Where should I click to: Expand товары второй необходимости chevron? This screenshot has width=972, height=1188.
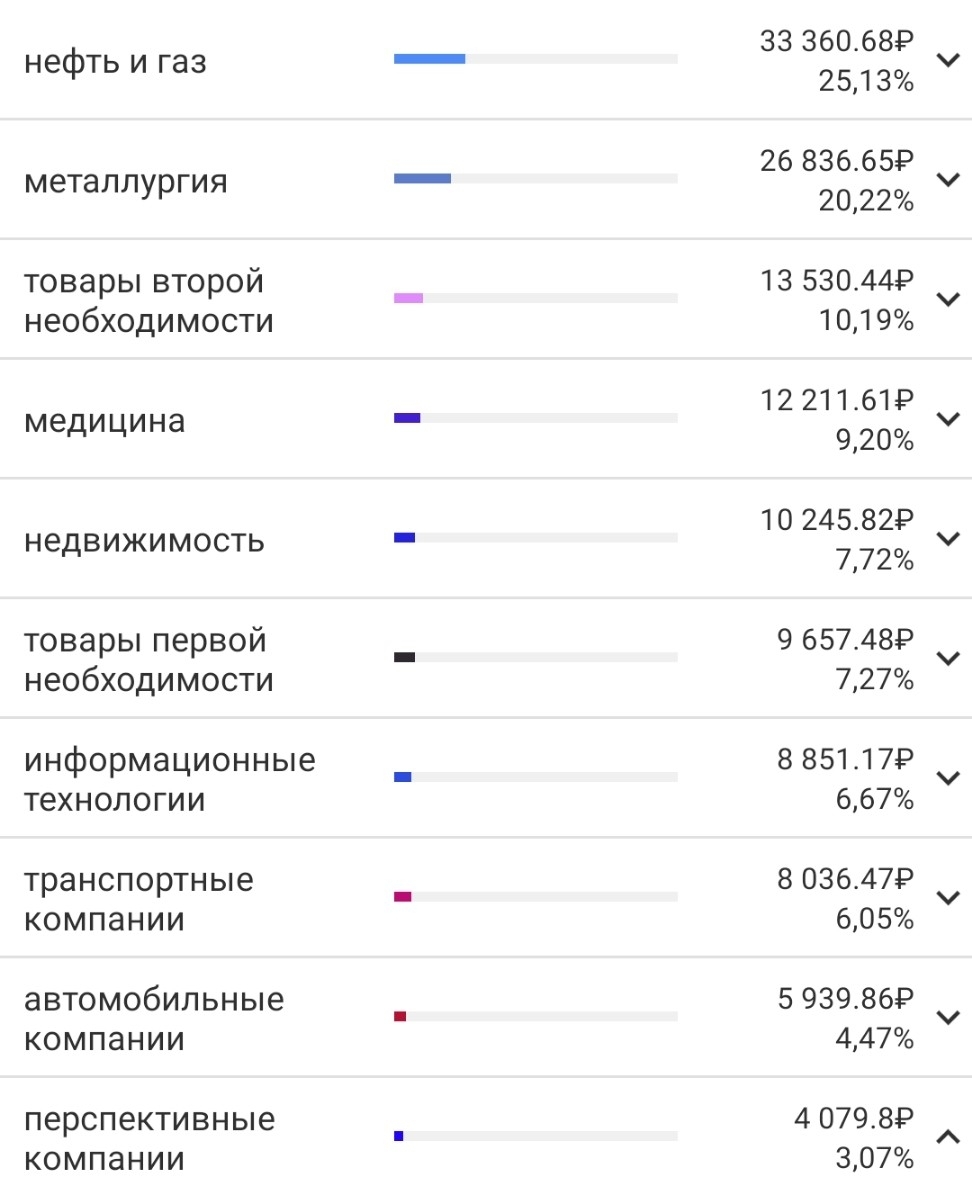[x=948, y=299]
